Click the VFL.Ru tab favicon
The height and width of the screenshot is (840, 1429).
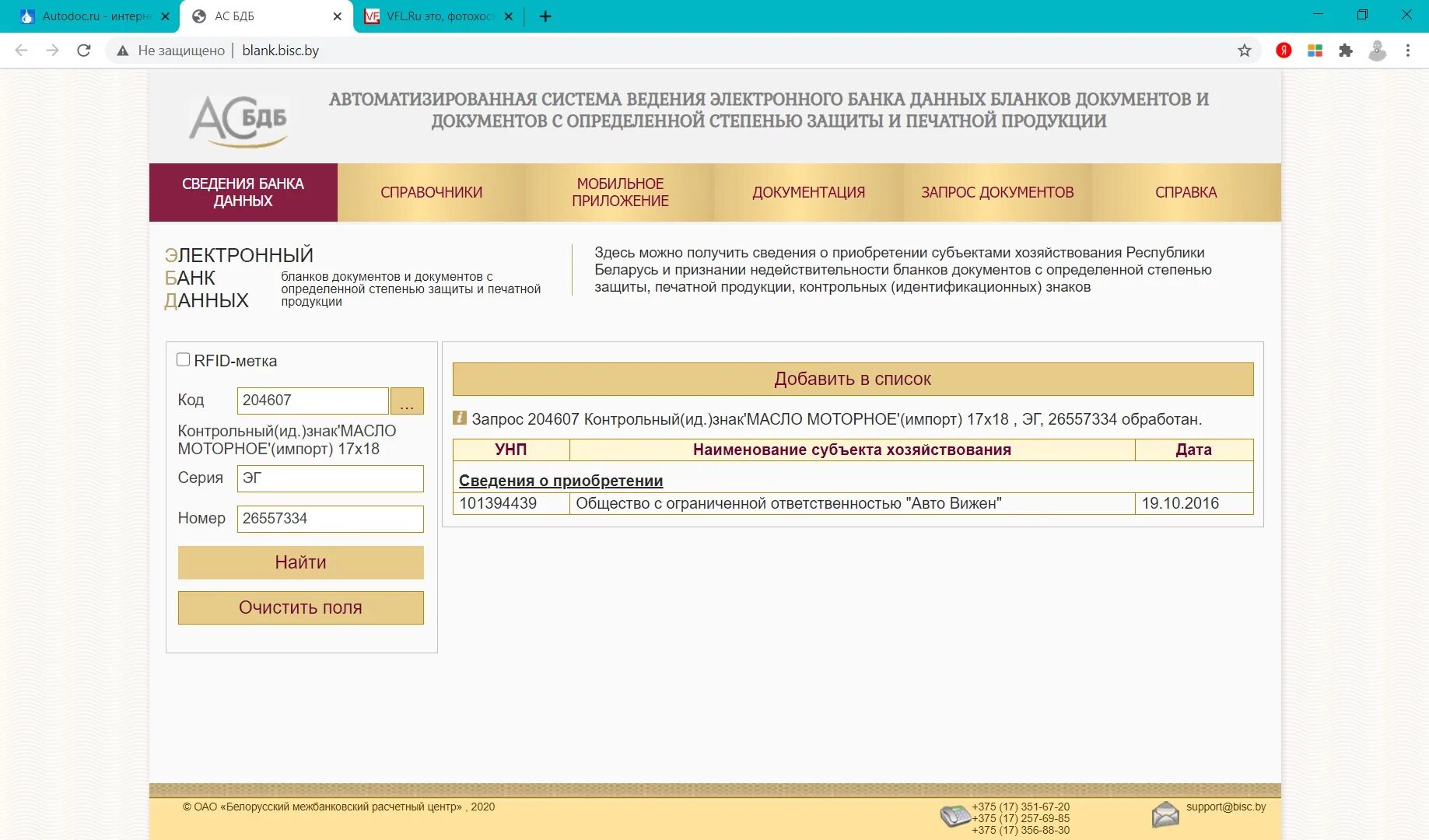coord(372,16)
